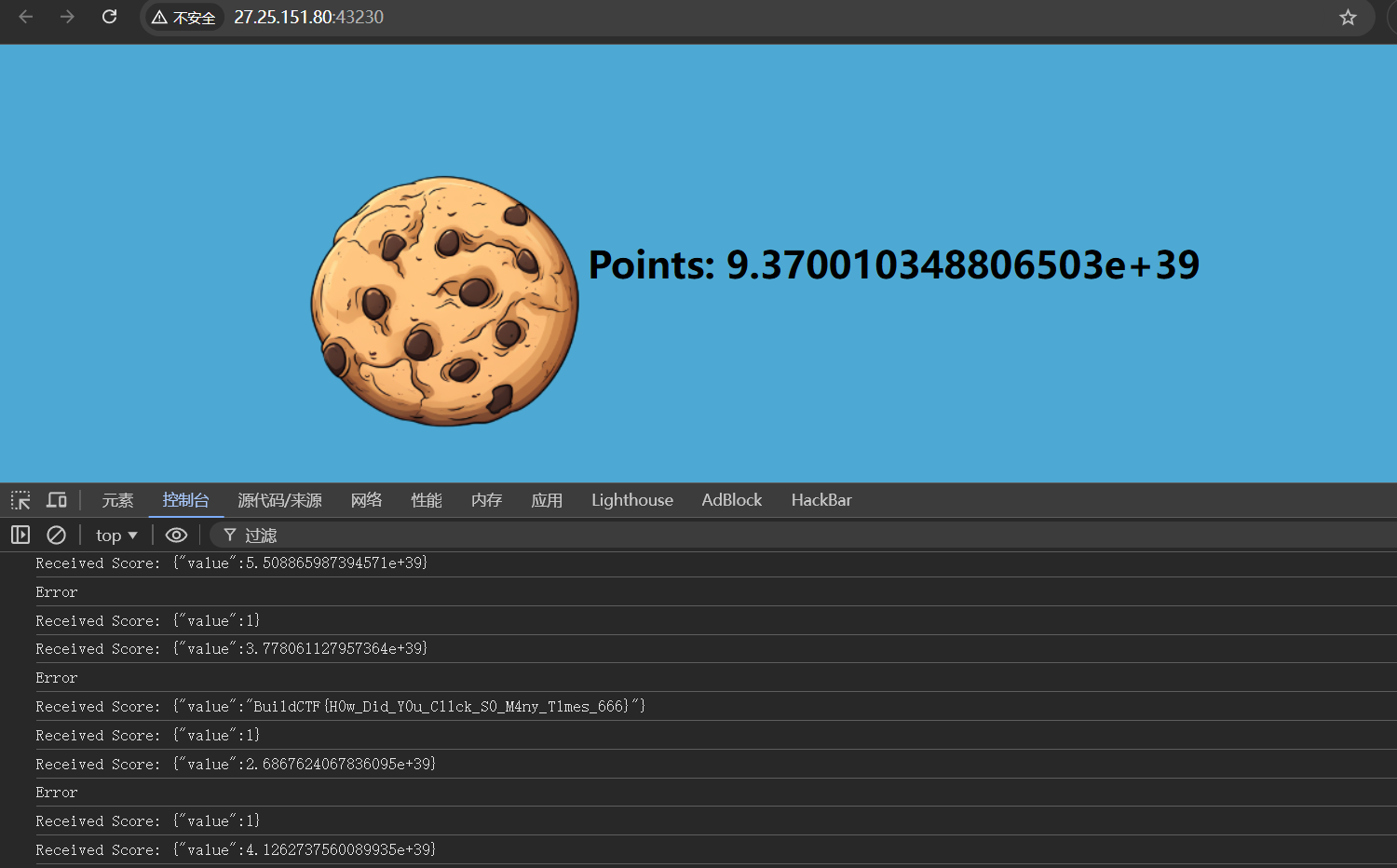Select the 源代码/来源 tab

[x=279, y=500]
